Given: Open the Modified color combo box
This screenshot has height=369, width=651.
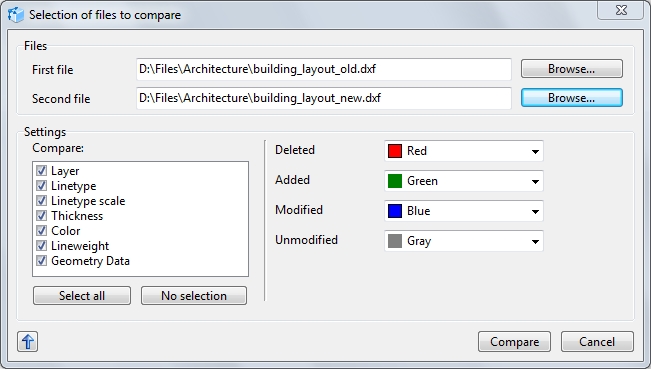Looking at the screenshot, I should tap(464, 211).
